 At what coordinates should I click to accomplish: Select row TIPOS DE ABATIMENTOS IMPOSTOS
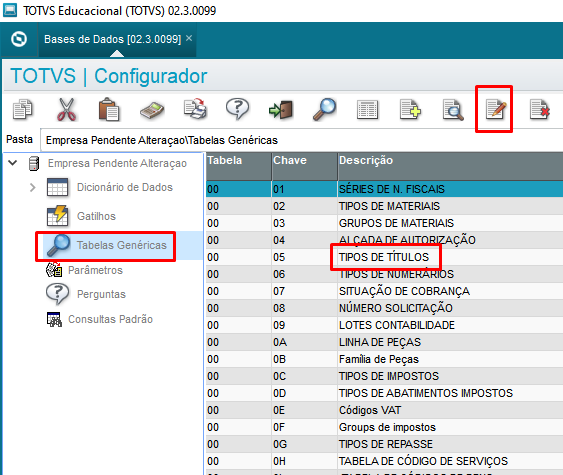click(x=384, y=393)
